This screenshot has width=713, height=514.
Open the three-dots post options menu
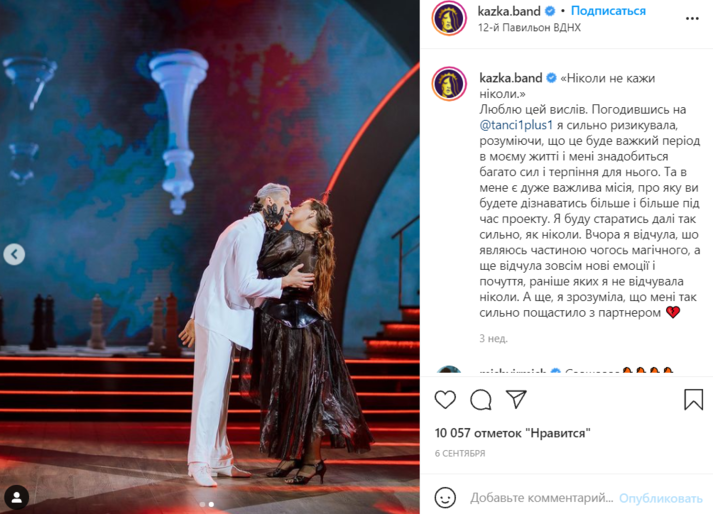(692, 18)
